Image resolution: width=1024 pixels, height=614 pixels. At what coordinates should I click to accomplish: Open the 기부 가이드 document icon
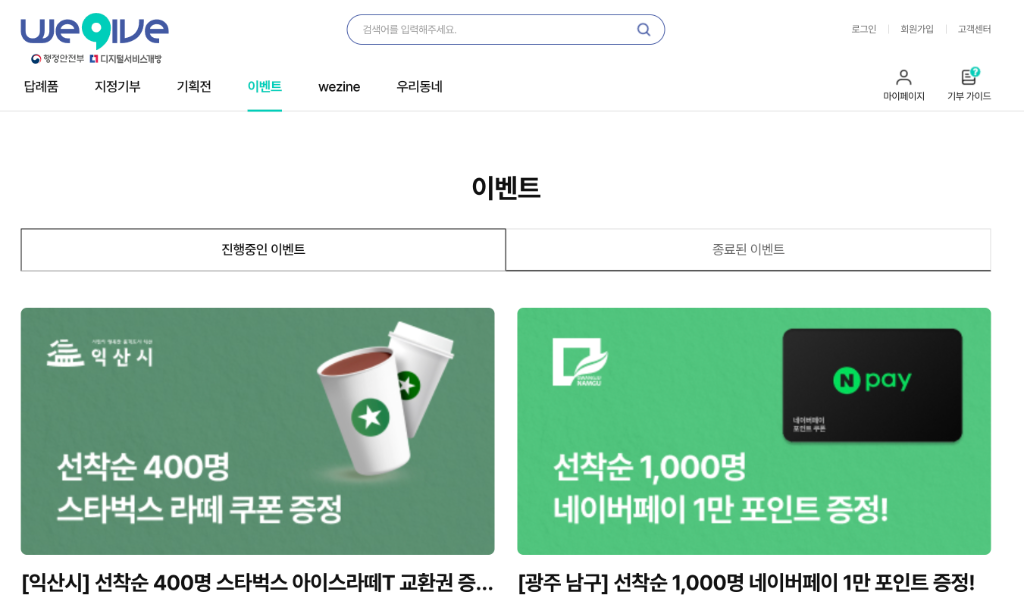[970, 76]
